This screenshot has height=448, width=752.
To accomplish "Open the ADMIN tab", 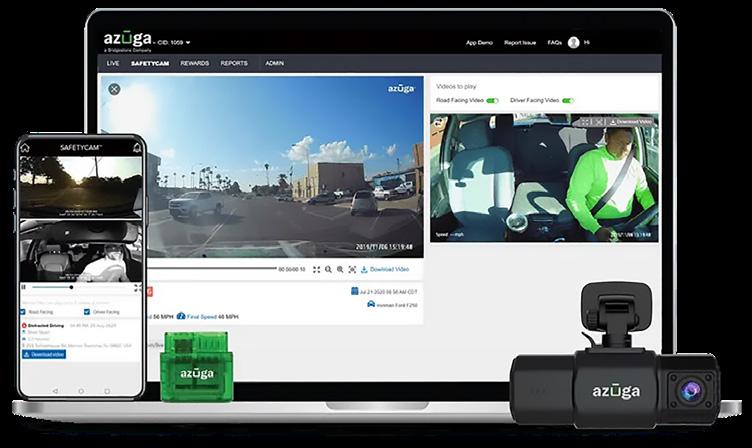I will coord(274,63).
